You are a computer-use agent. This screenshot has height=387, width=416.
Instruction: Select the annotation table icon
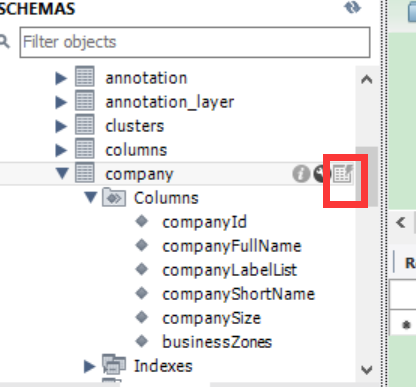point(85,77)
